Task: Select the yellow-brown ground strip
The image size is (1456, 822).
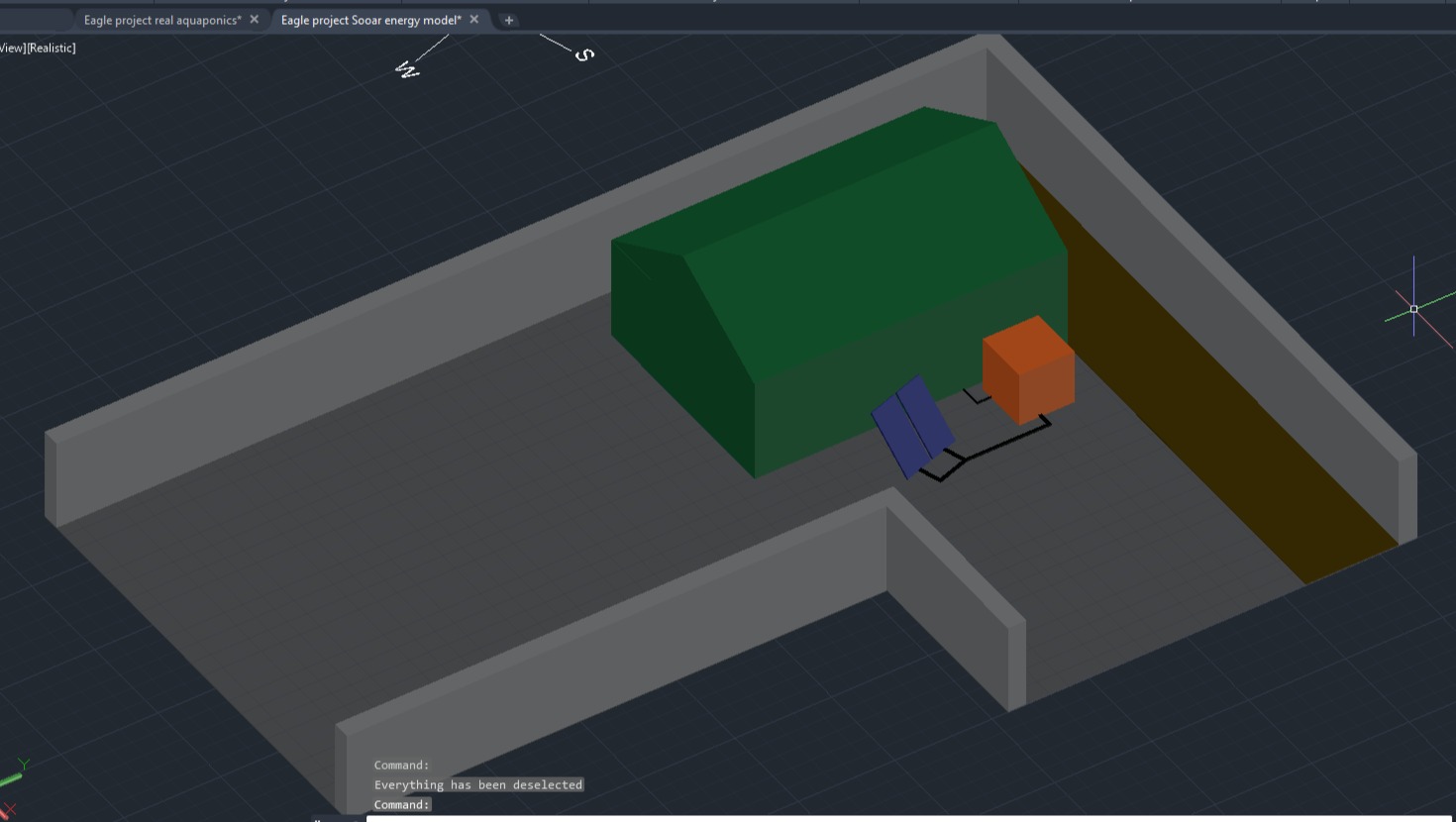Action: tap(1218, 396)
